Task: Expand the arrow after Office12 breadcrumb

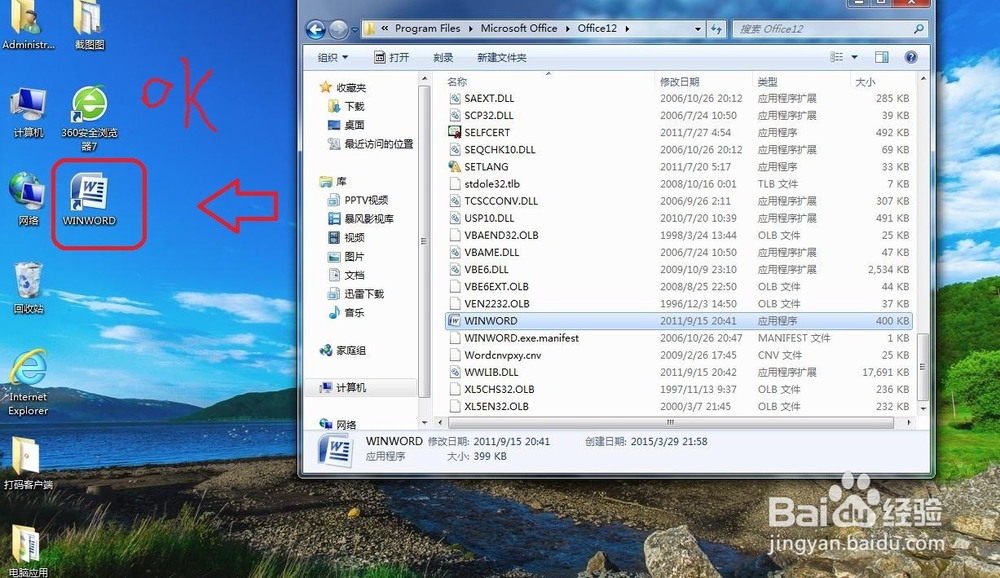Action: point(627,29)
